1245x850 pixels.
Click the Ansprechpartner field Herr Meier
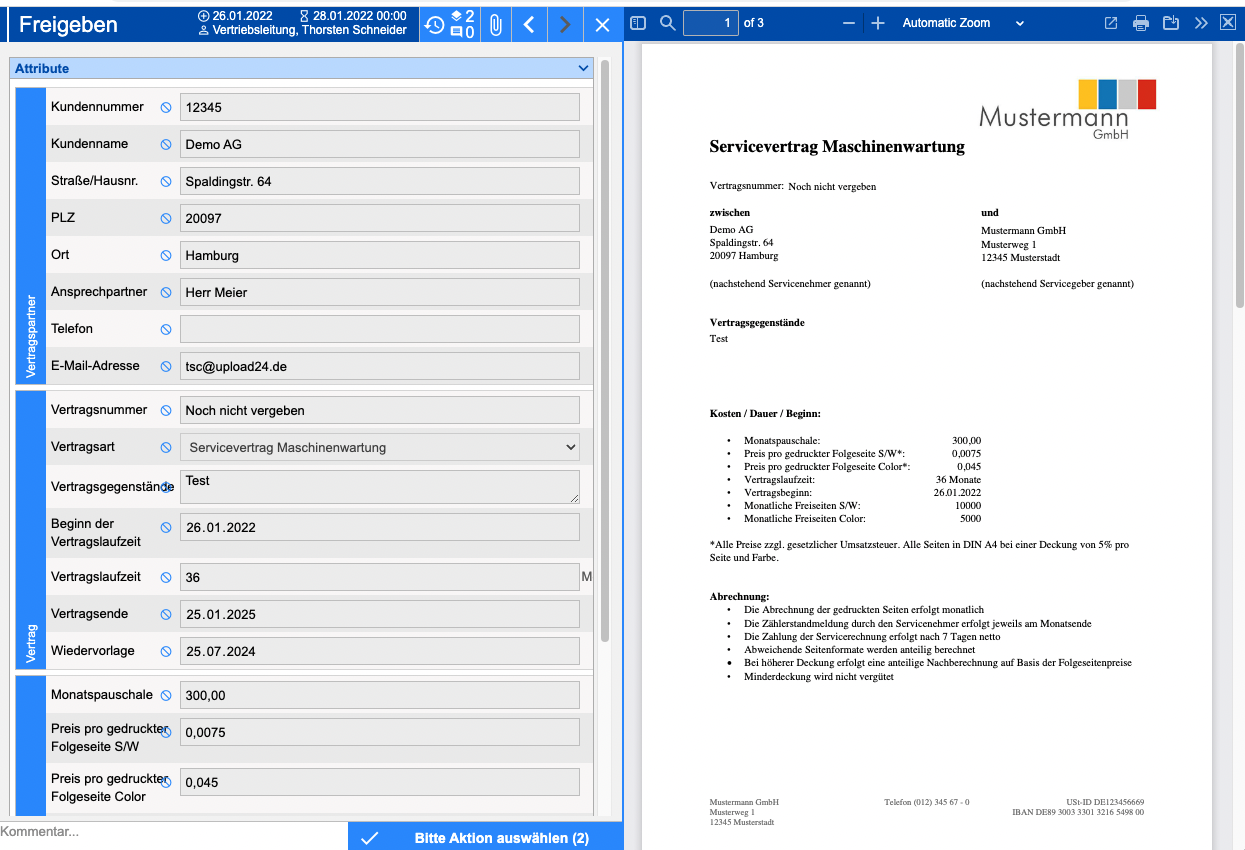pyautogui.click(x=380, y=292)
